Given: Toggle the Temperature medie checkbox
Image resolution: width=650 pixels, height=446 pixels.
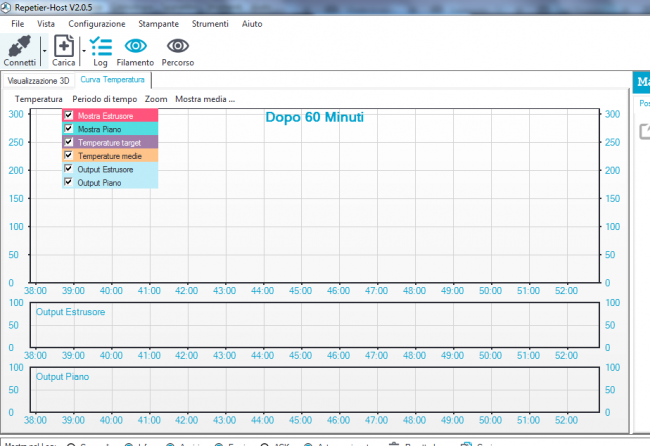Looking at the screenshot, I should coord(68,155).
